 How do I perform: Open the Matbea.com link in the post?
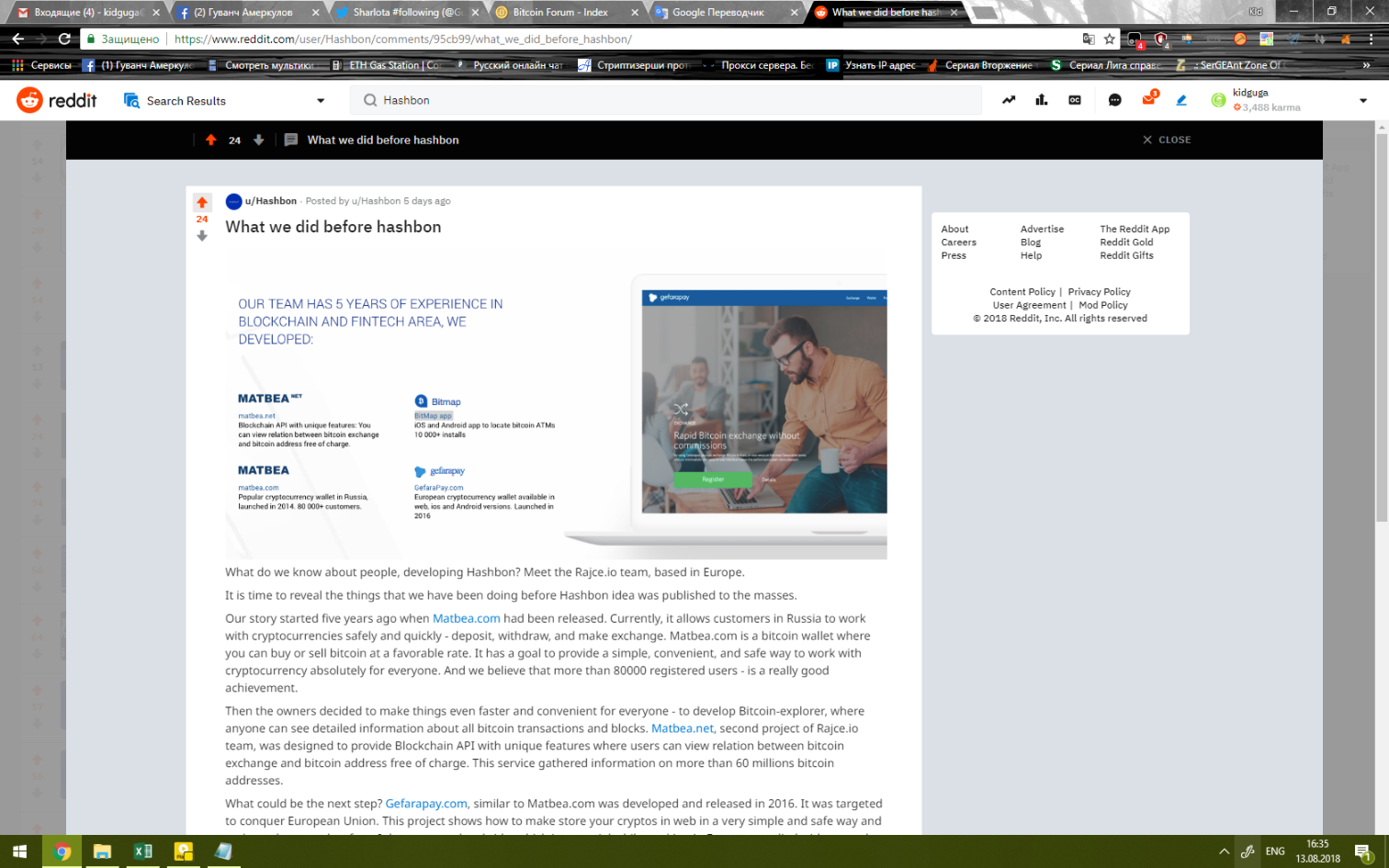coord(467,618)
